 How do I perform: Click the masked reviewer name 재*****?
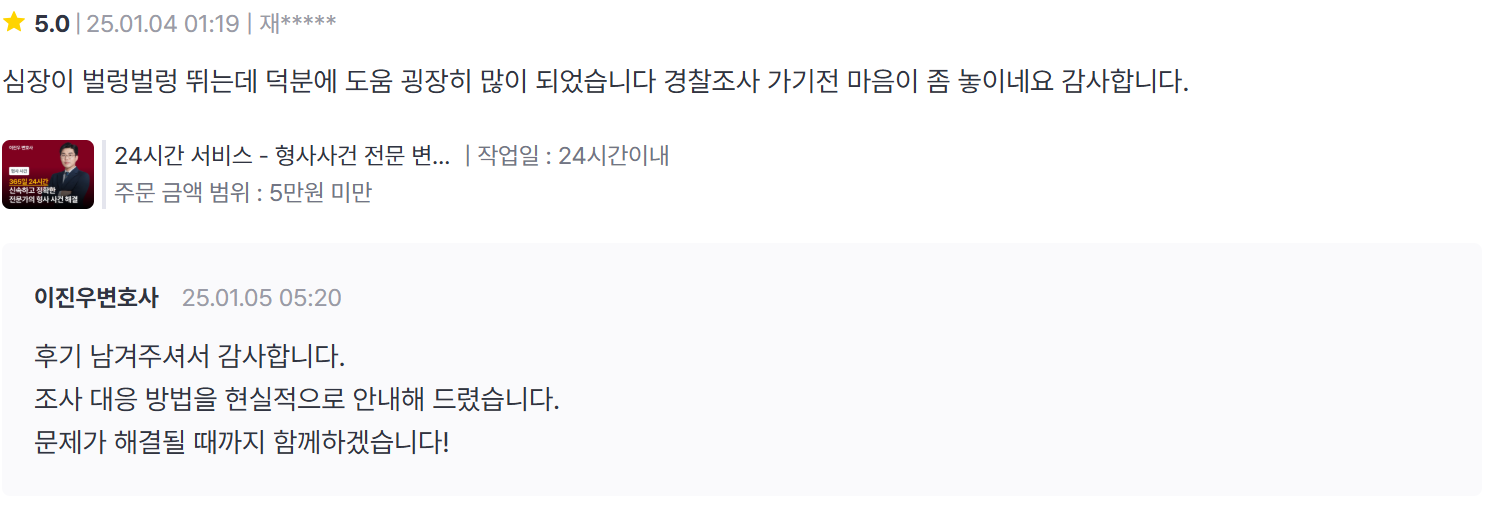coord(297,24)
